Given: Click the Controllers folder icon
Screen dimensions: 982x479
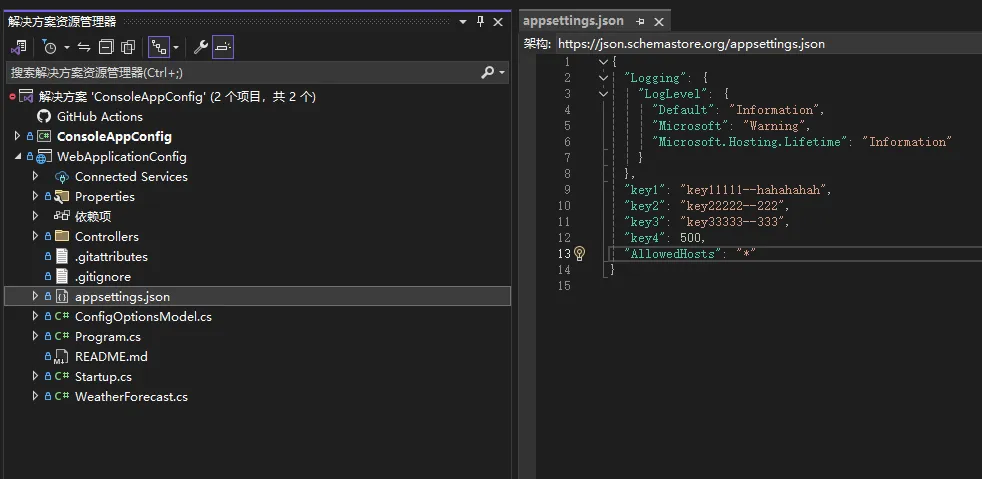Looking at the screenshot, I should [x=61, y=236].
